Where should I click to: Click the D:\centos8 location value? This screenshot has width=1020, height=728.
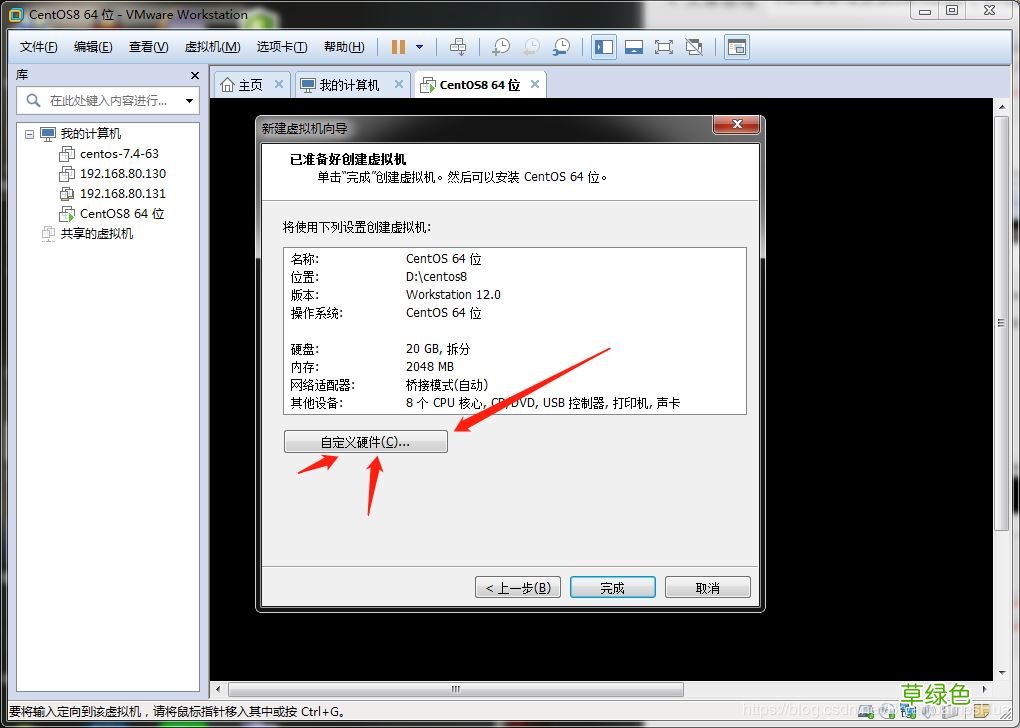(436, 276)
